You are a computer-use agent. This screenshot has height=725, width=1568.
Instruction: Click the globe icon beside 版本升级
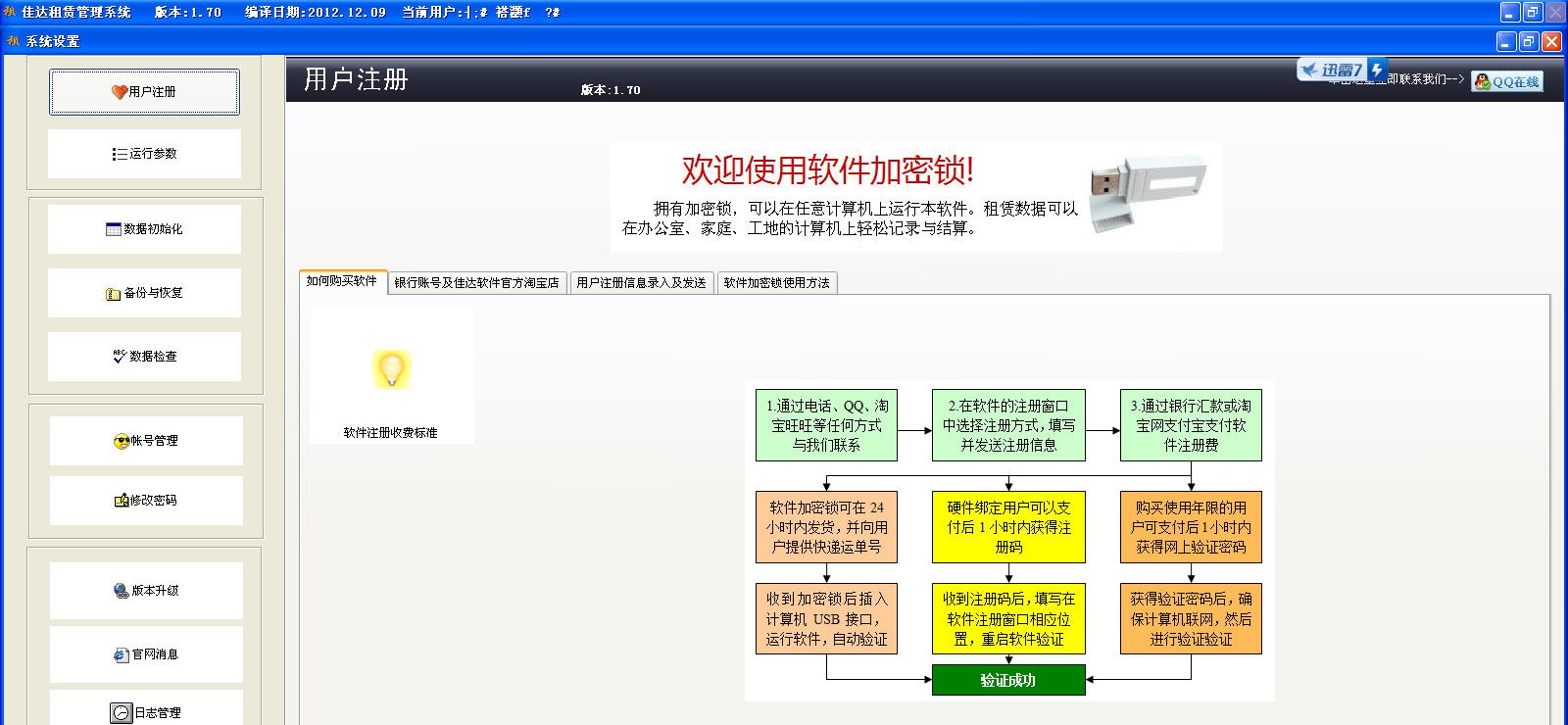tap(122, 591)
